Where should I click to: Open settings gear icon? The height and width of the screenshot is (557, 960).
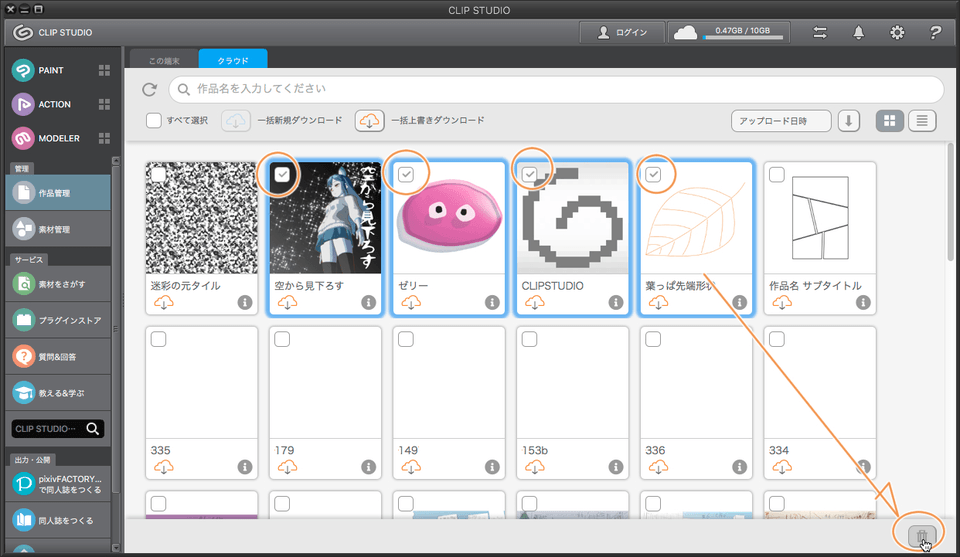897,33
